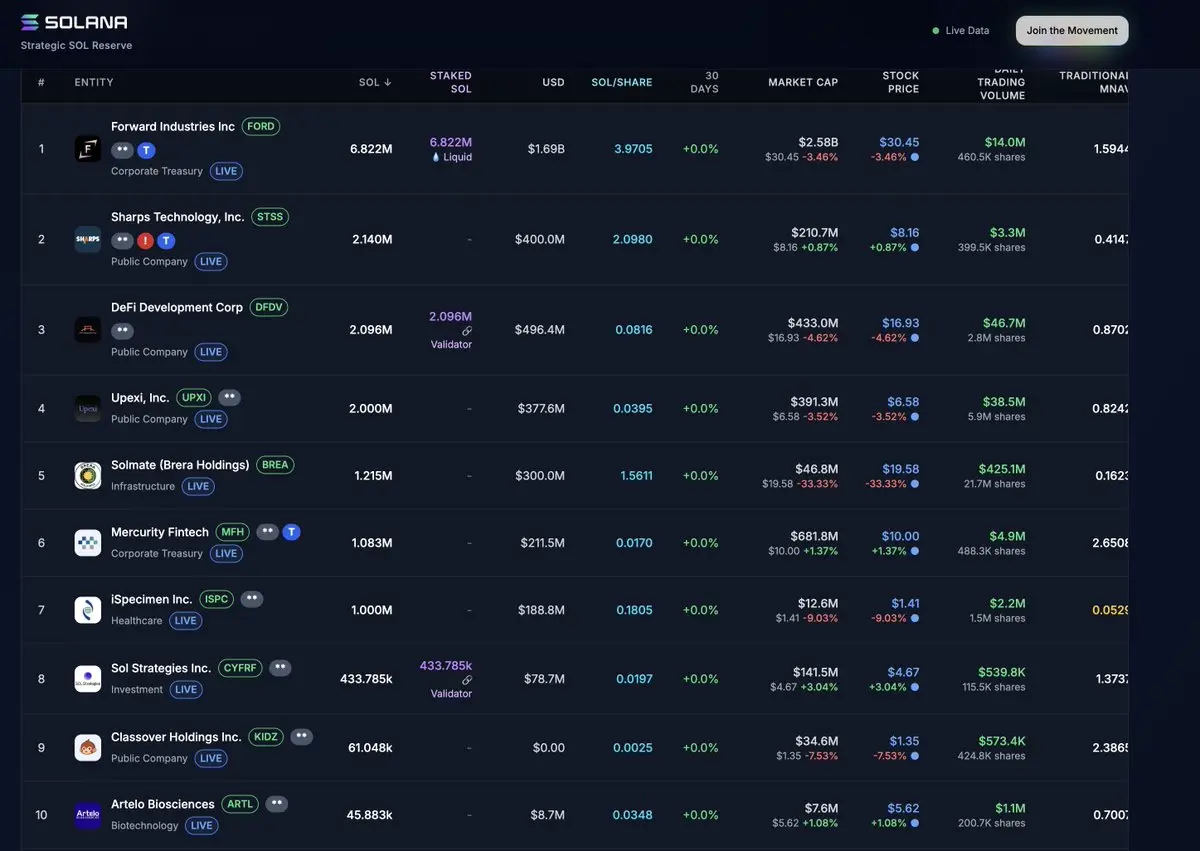Viewport: 1200px width, 851px height.
Task: Select the iSpecimen Inc. logo
Action: coord(88,610)
